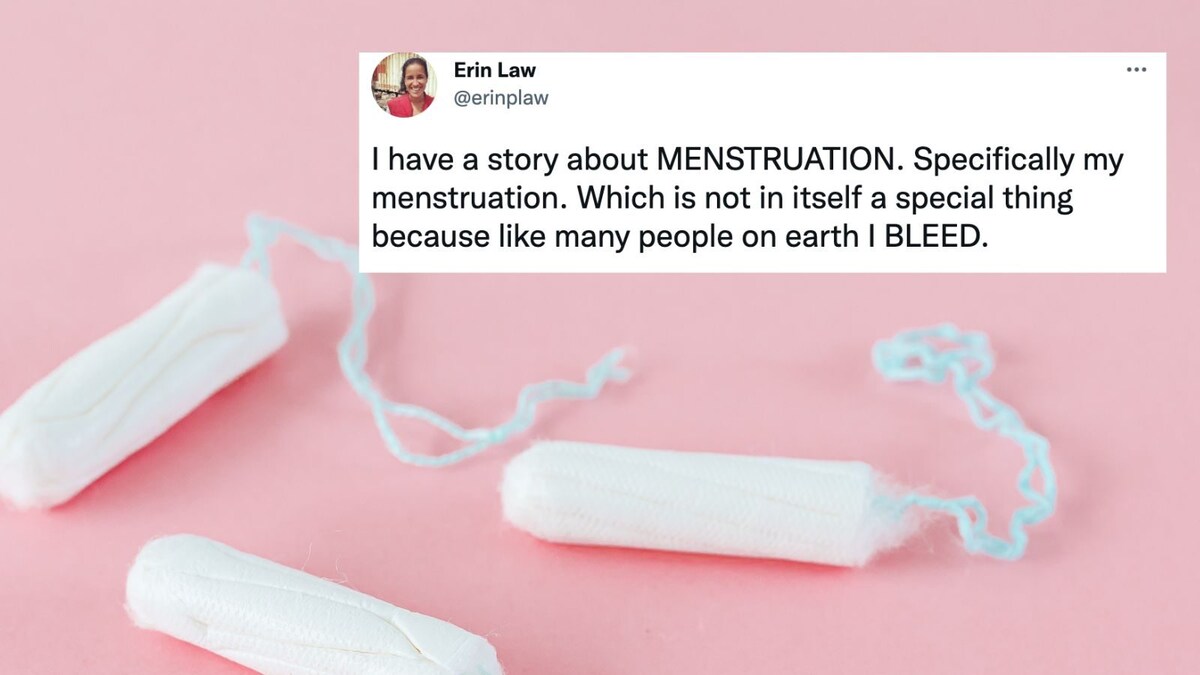Click the center tampon in the photo

tap(704, 502)
